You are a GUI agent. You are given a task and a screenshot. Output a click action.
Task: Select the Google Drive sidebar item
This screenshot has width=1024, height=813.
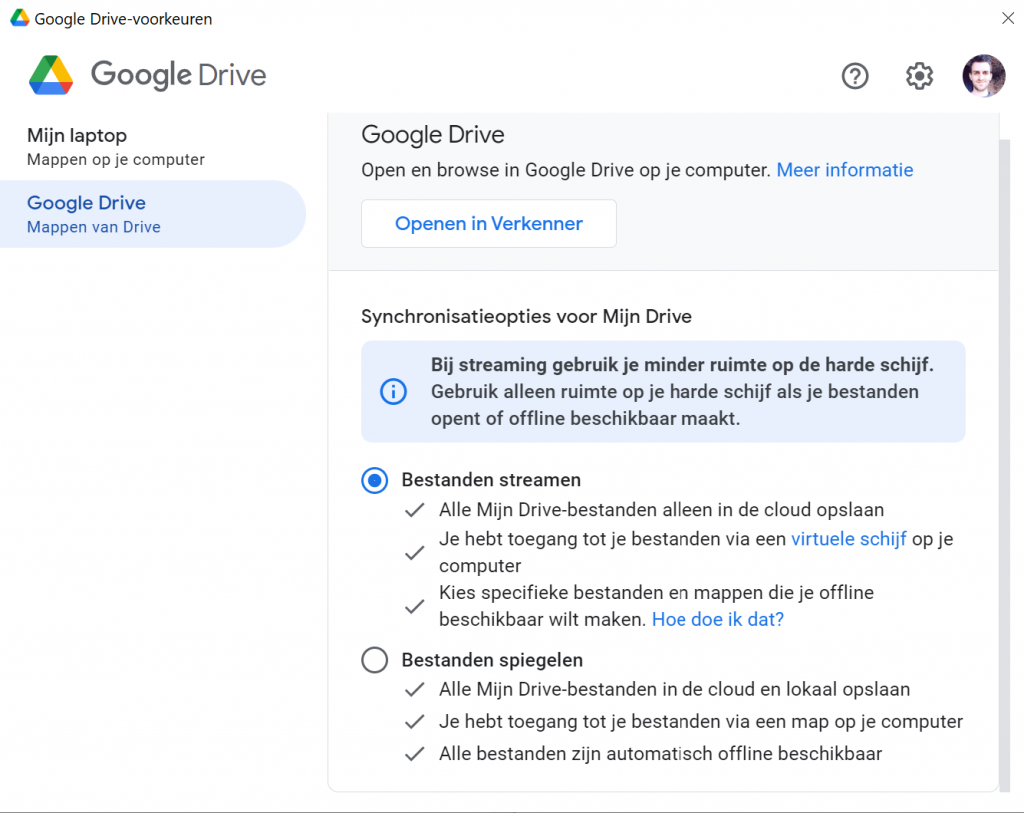coord(153,214)
